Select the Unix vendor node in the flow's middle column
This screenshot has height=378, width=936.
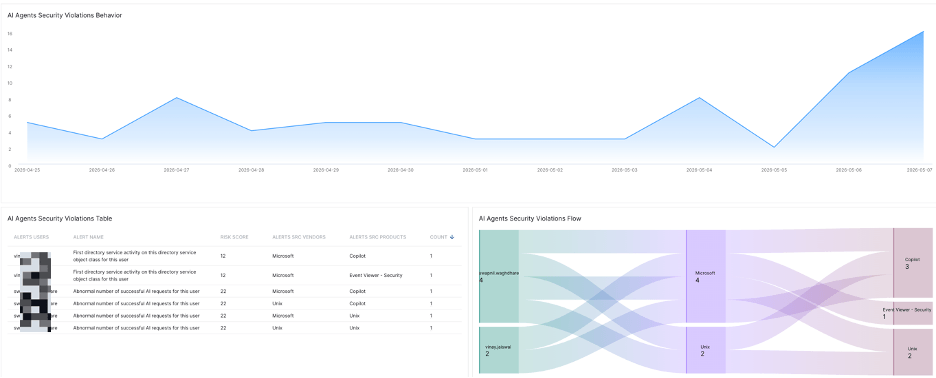click(x=706, y=350)
